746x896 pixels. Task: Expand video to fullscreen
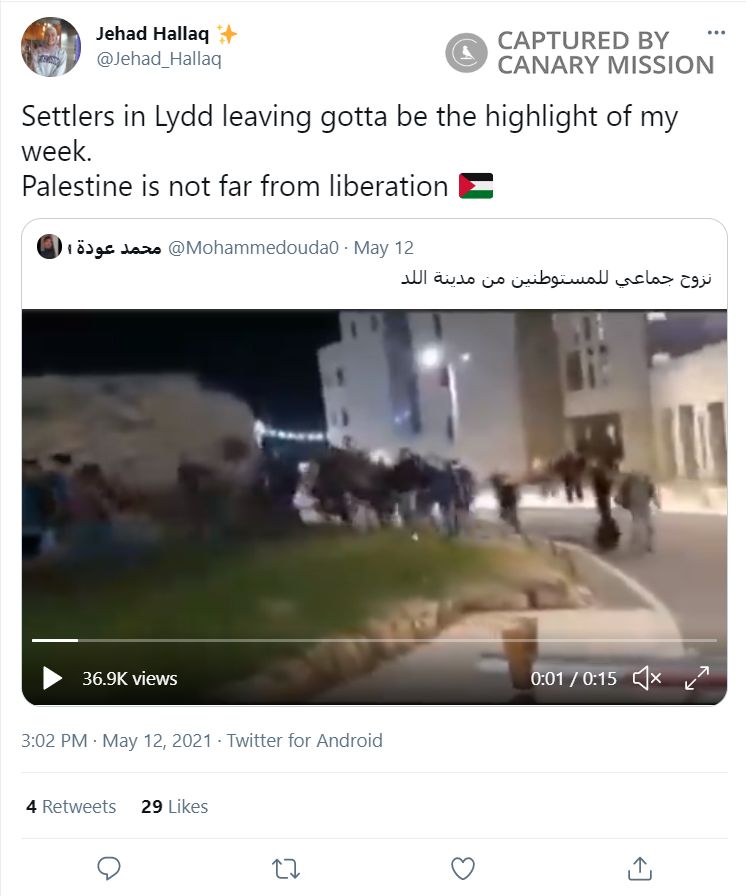[x=697, y=678]
